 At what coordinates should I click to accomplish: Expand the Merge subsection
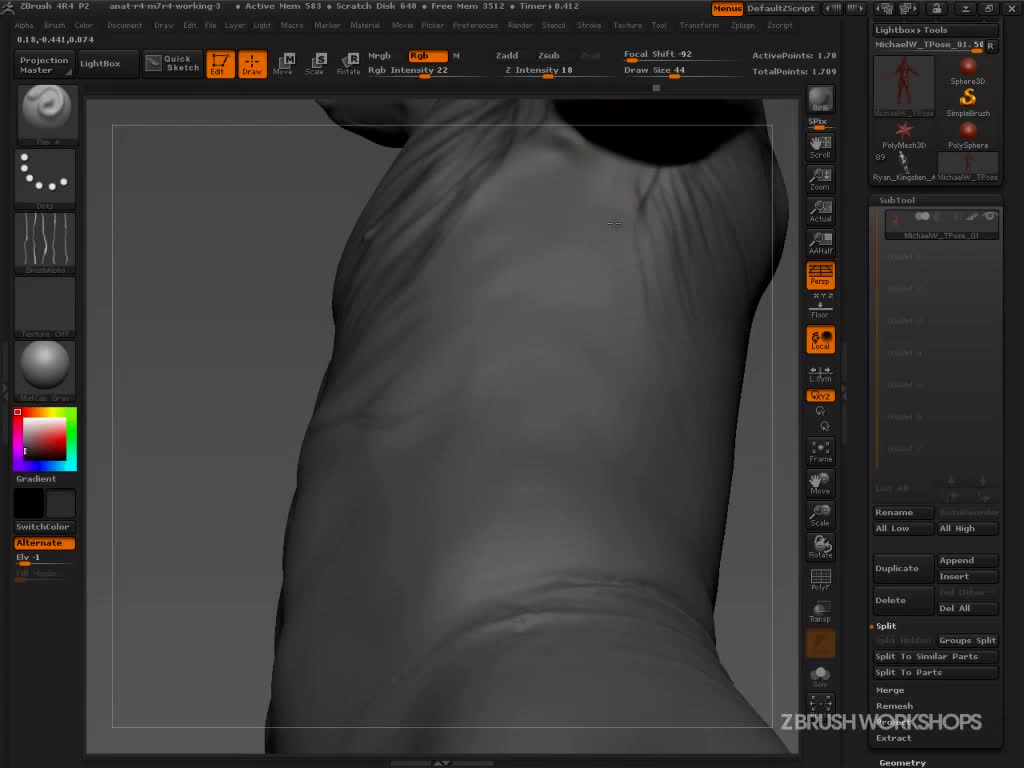coord(890,690)
